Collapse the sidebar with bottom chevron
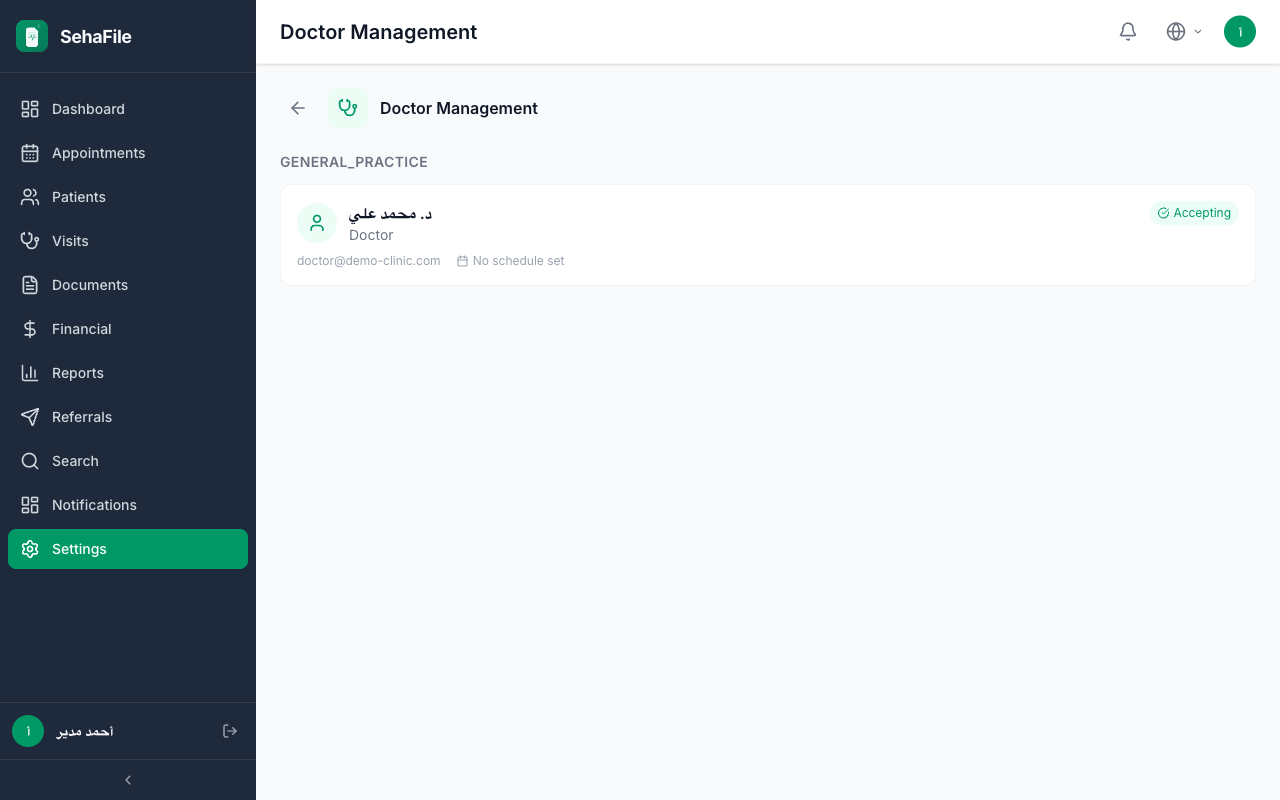 pyautogui.click(x=128, y=780)
